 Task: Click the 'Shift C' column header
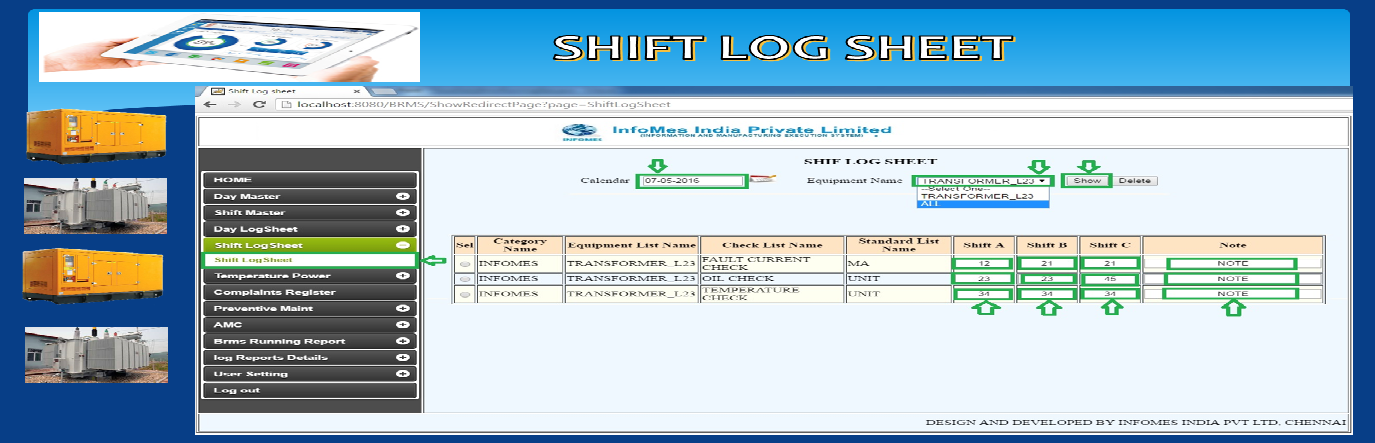point(1110,245)
